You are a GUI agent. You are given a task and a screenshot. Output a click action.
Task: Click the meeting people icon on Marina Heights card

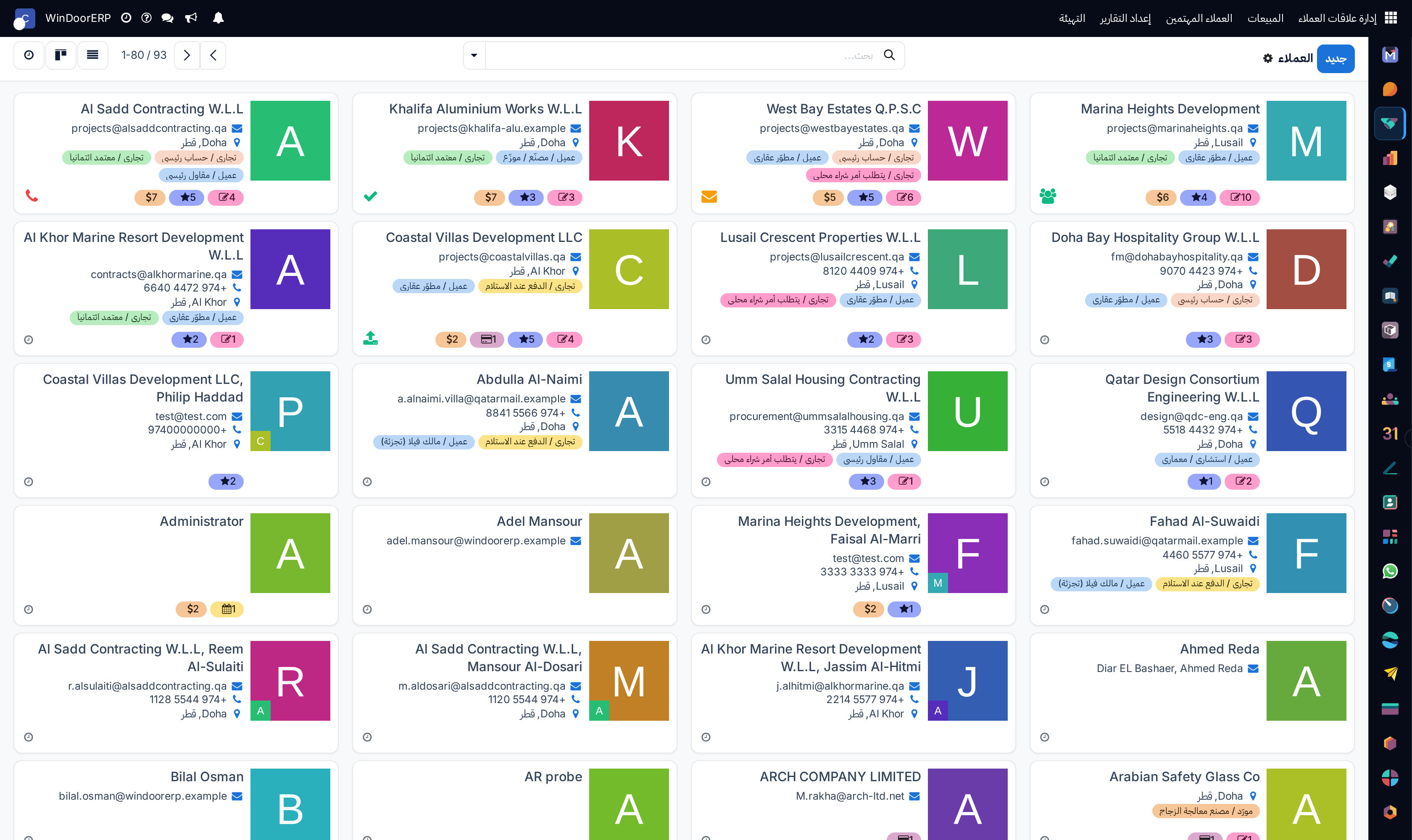click(1048, 196)
